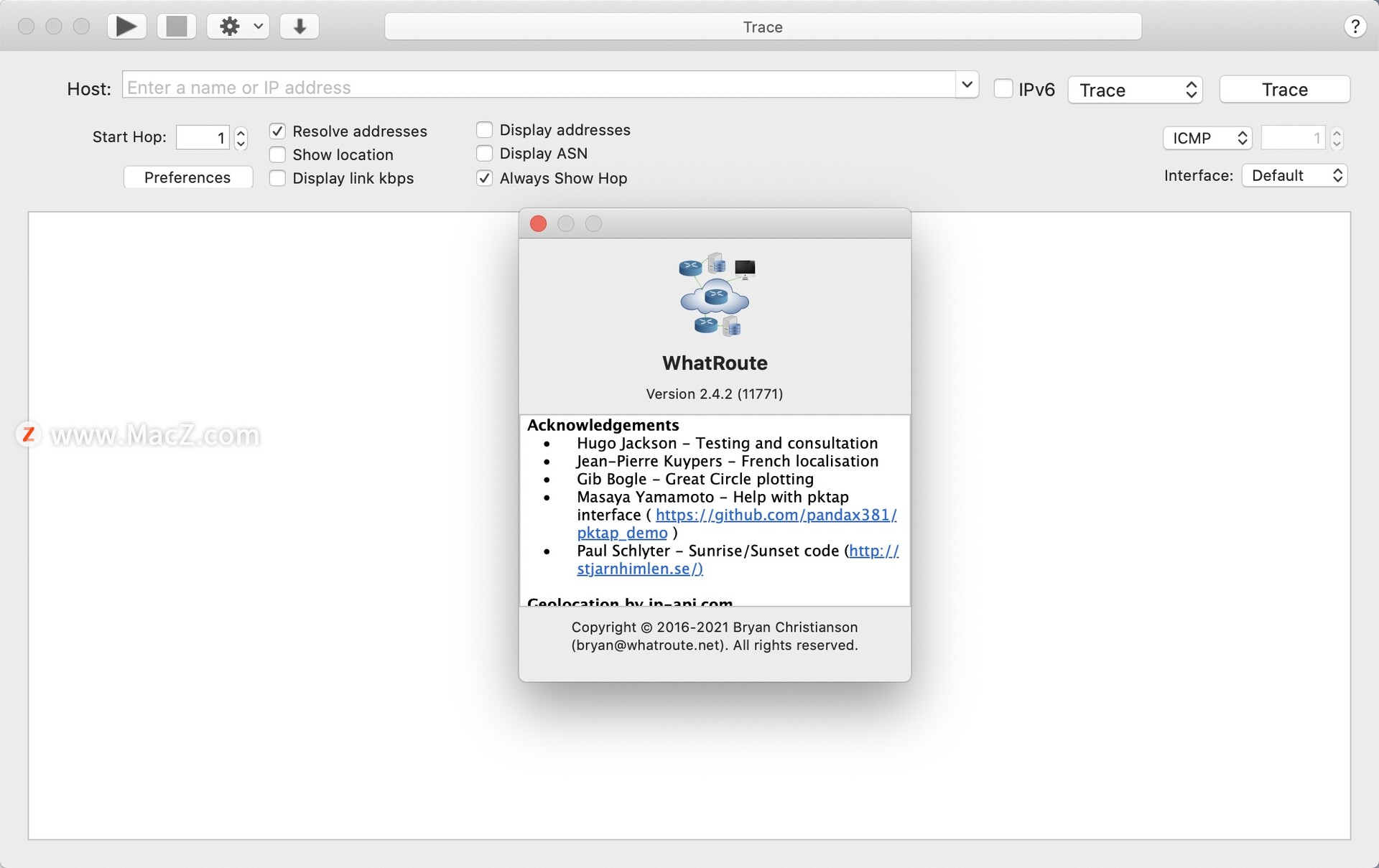This screenshot has height=868, width=1379.
Task: Click the WhatRoute app icon in About window
Action: 716,294
